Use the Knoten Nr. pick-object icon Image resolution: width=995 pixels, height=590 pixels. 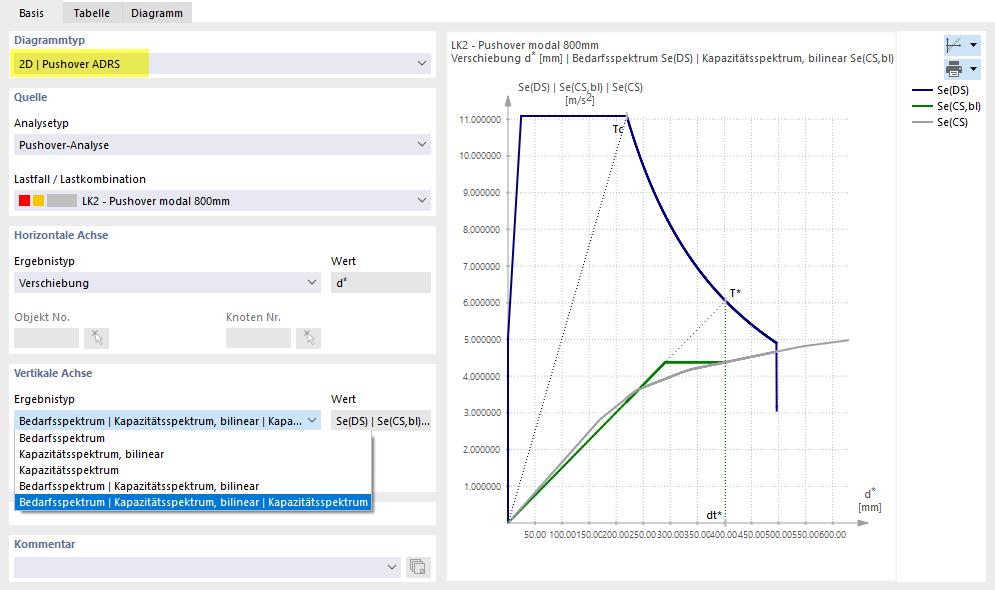[308, 337]
